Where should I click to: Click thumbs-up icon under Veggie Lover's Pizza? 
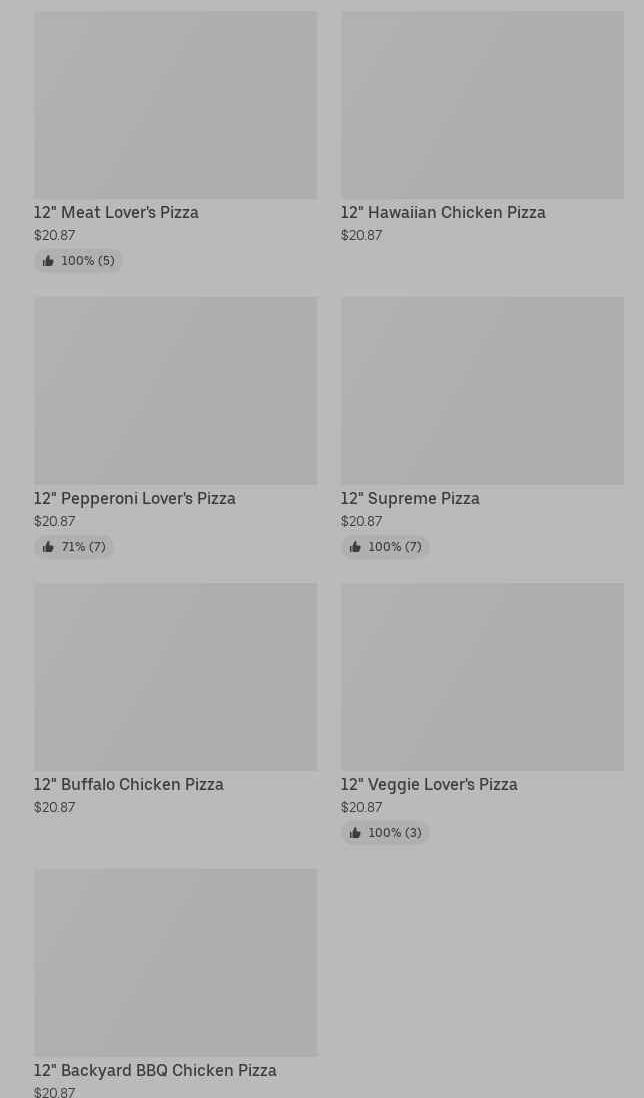[x=355, y=833]
